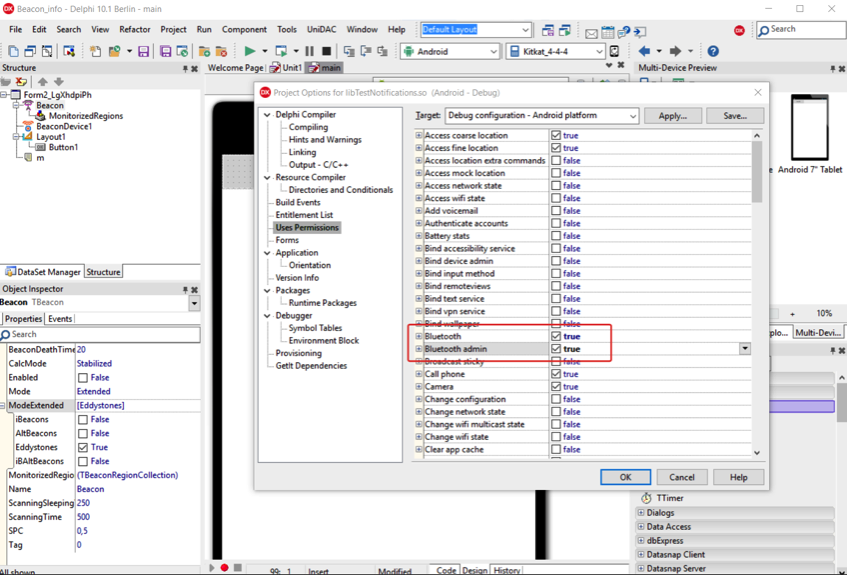Click the Stop program square button
The image size is (848, 575).
click(x=326, y=51)
